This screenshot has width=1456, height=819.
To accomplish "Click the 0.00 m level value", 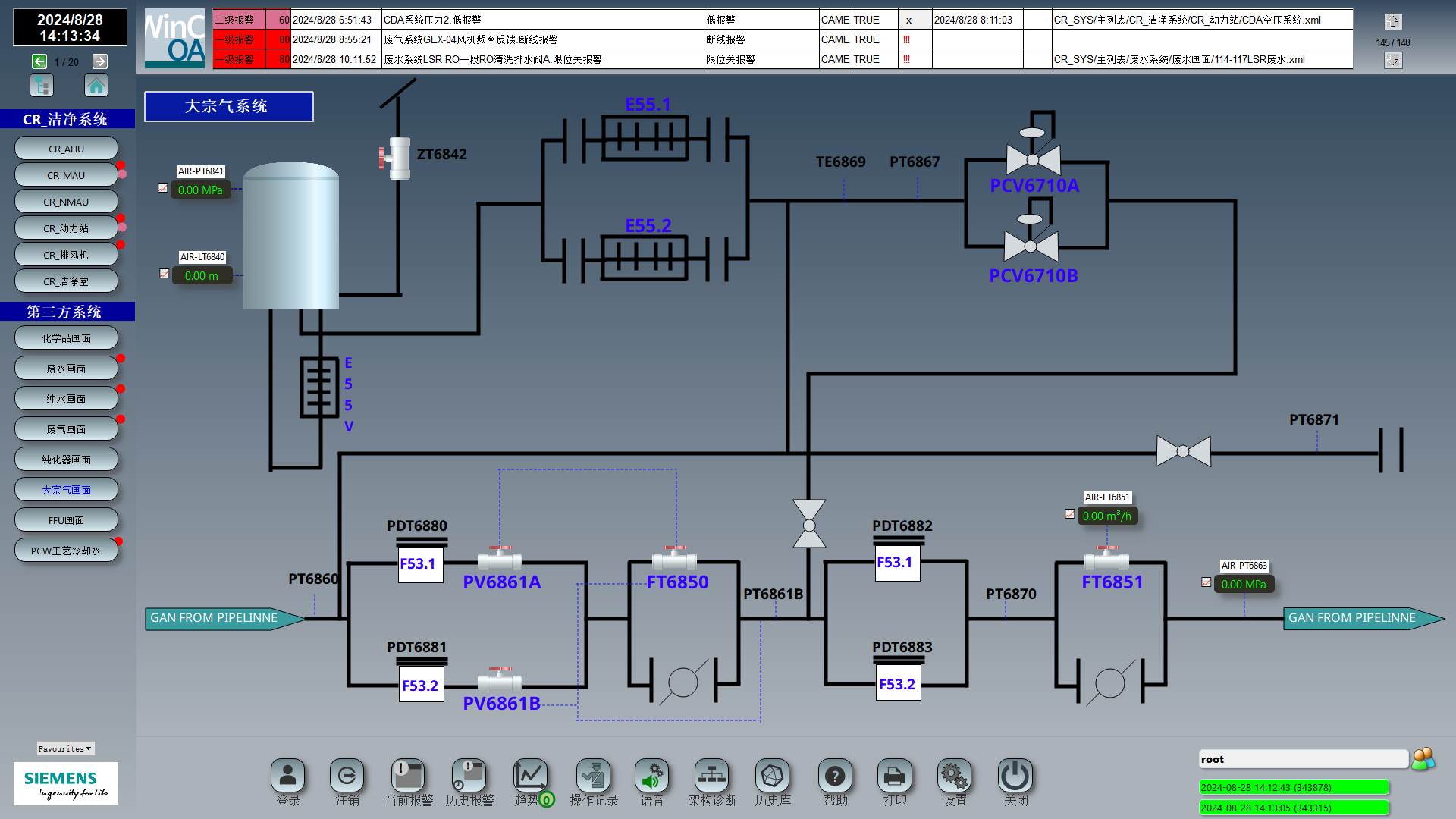I will (x=202, y=276).
